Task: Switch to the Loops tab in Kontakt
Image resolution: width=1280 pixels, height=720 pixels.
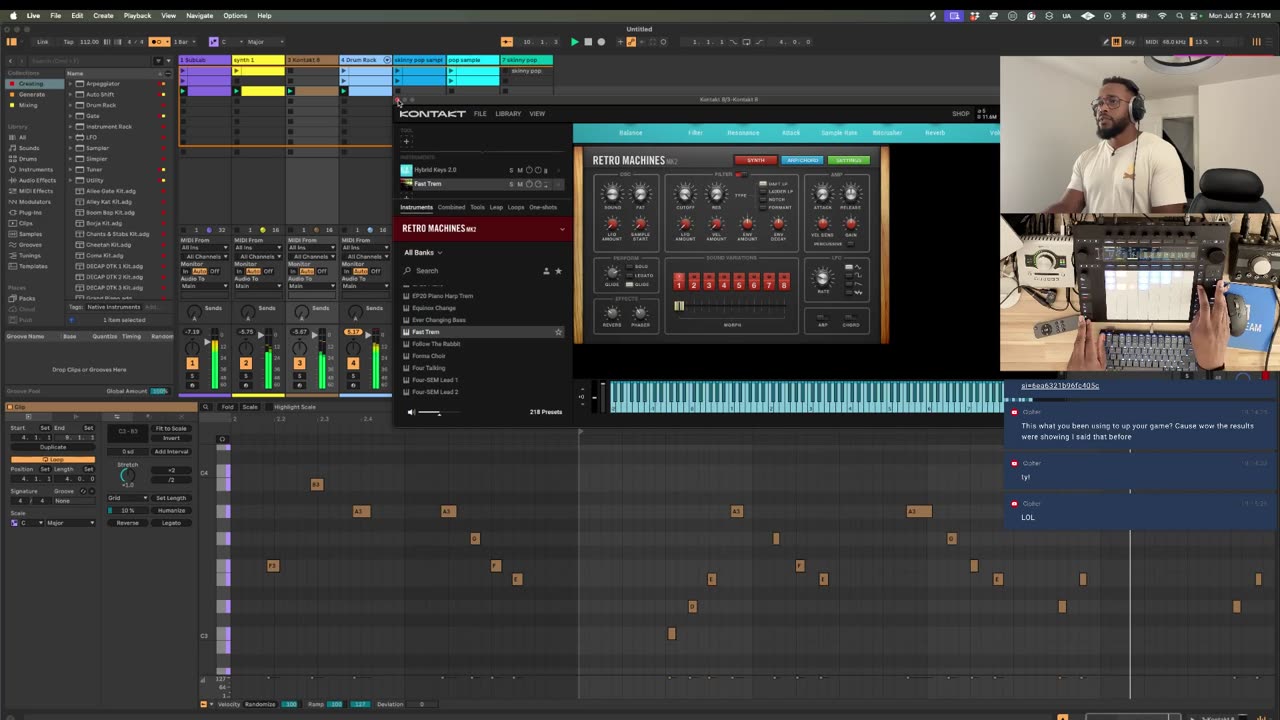Action: point(516,207)
